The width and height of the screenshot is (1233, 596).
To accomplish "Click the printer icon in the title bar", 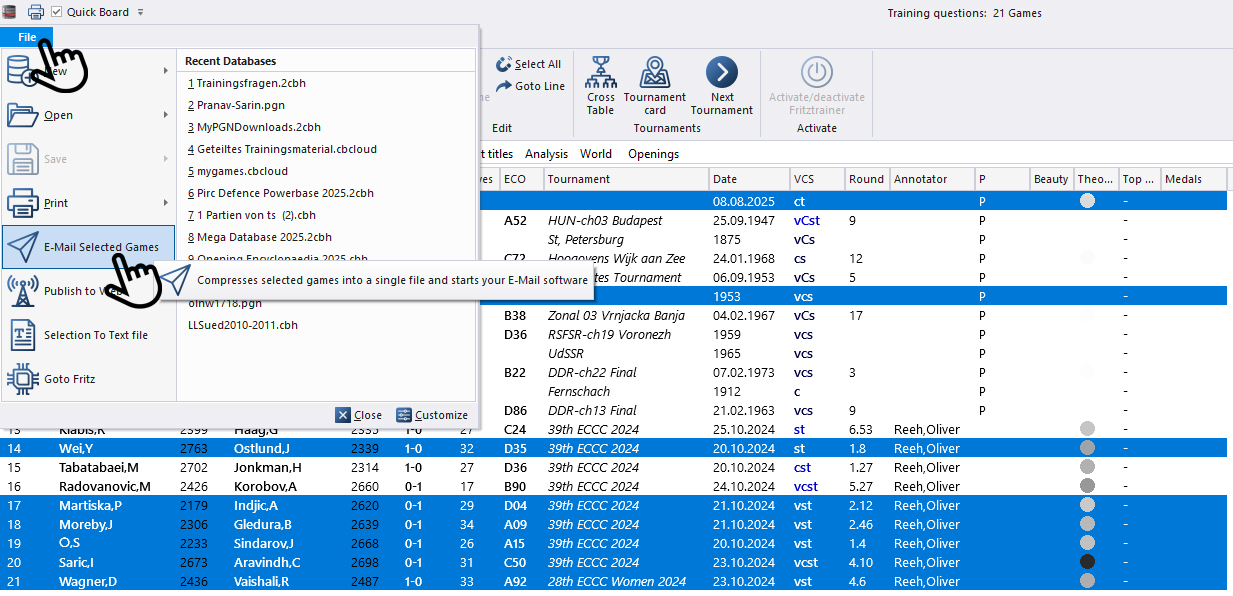I will coord(36,12).
